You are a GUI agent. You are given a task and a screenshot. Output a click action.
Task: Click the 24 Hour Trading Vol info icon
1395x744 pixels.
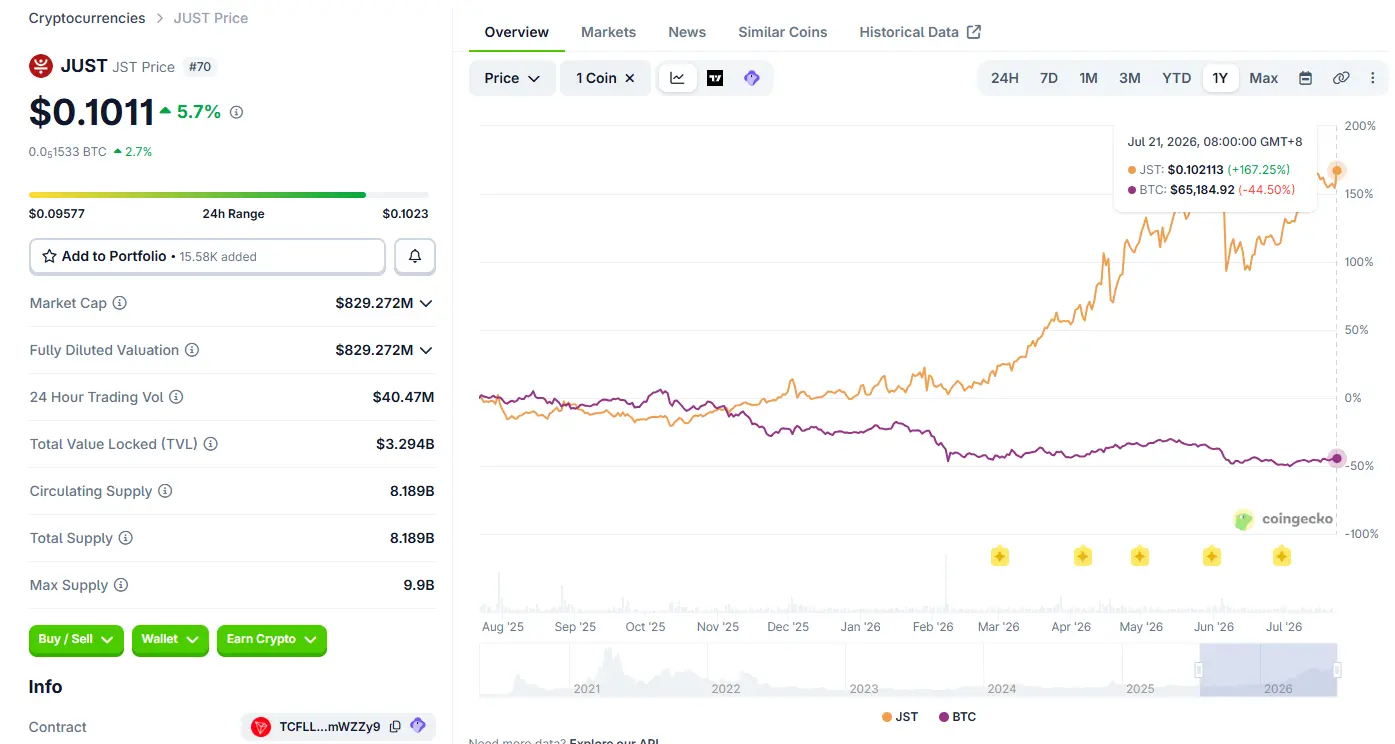[x=176, y=397]
